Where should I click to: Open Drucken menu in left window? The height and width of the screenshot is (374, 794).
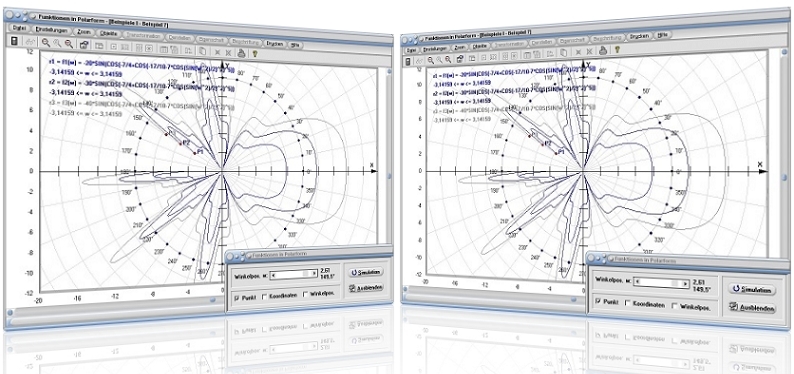click(x=274, y=43)
